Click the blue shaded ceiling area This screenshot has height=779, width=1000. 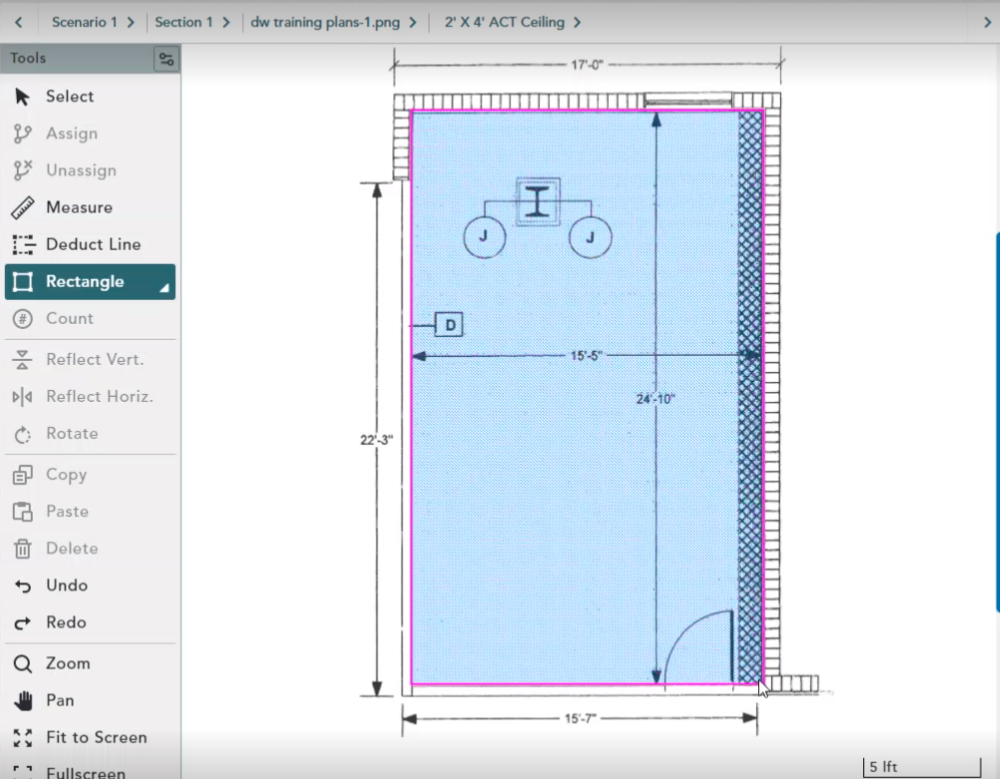pos(560,500)
